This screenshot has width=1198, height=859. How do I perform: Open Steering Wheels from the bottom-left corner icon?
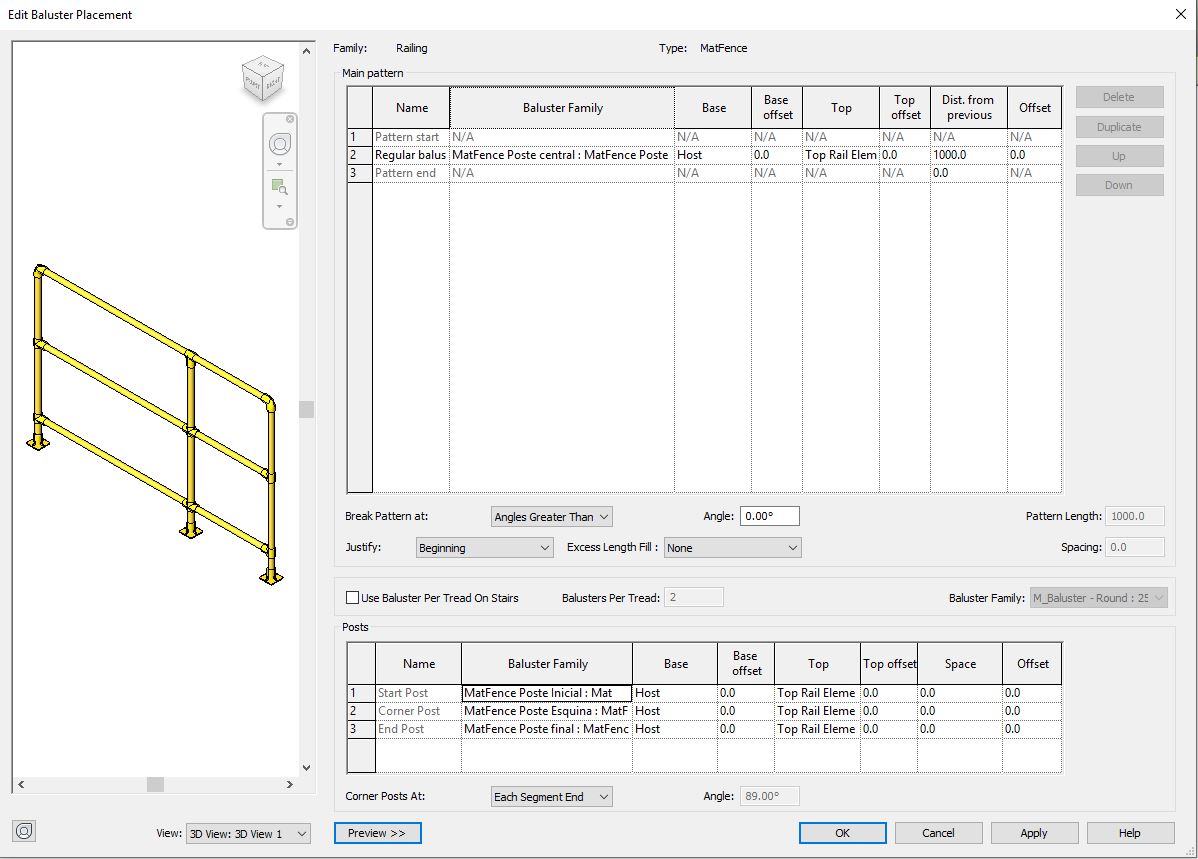(x=23, y=831)
